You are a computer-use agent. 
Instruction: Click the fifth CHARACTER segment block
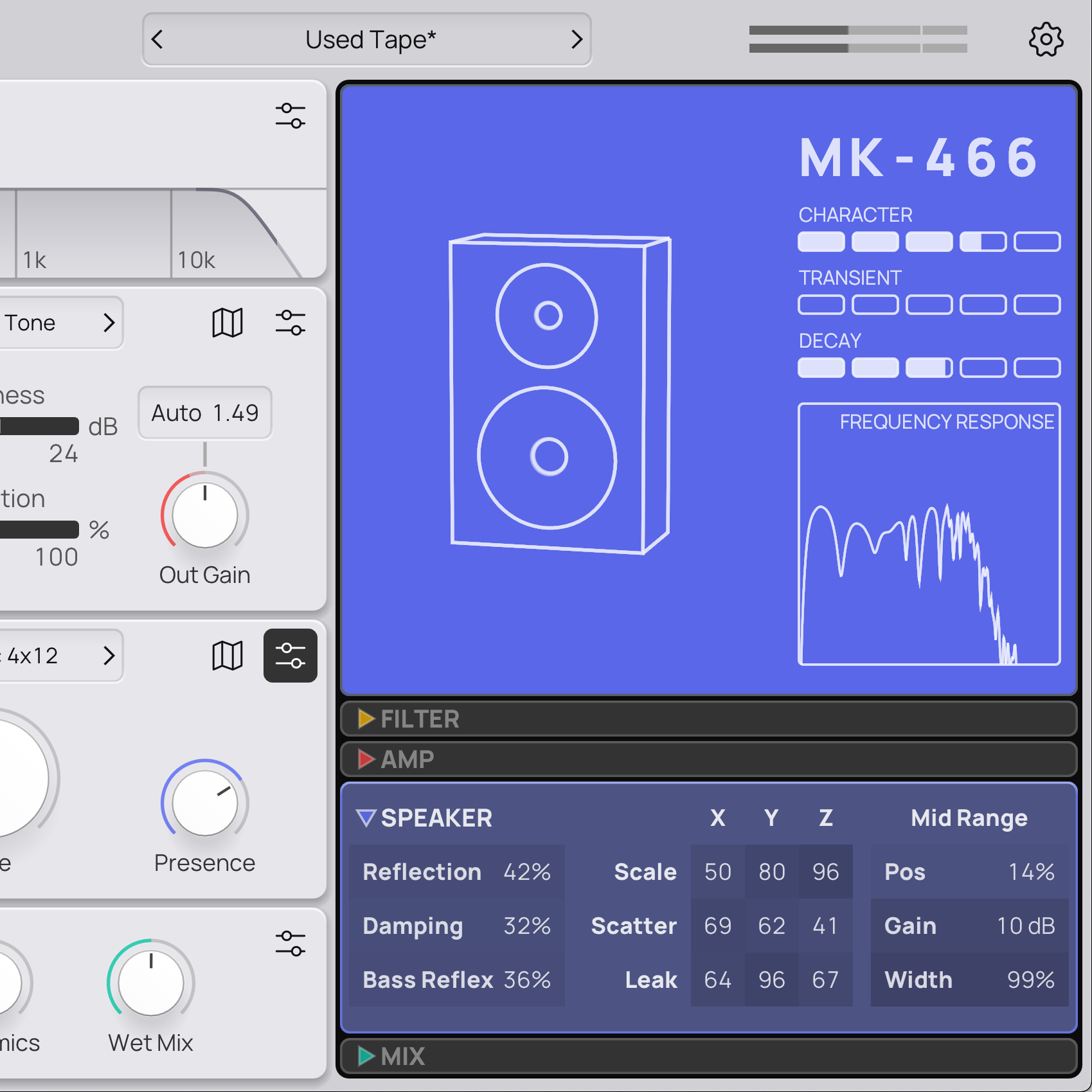tap(1037, 242)
